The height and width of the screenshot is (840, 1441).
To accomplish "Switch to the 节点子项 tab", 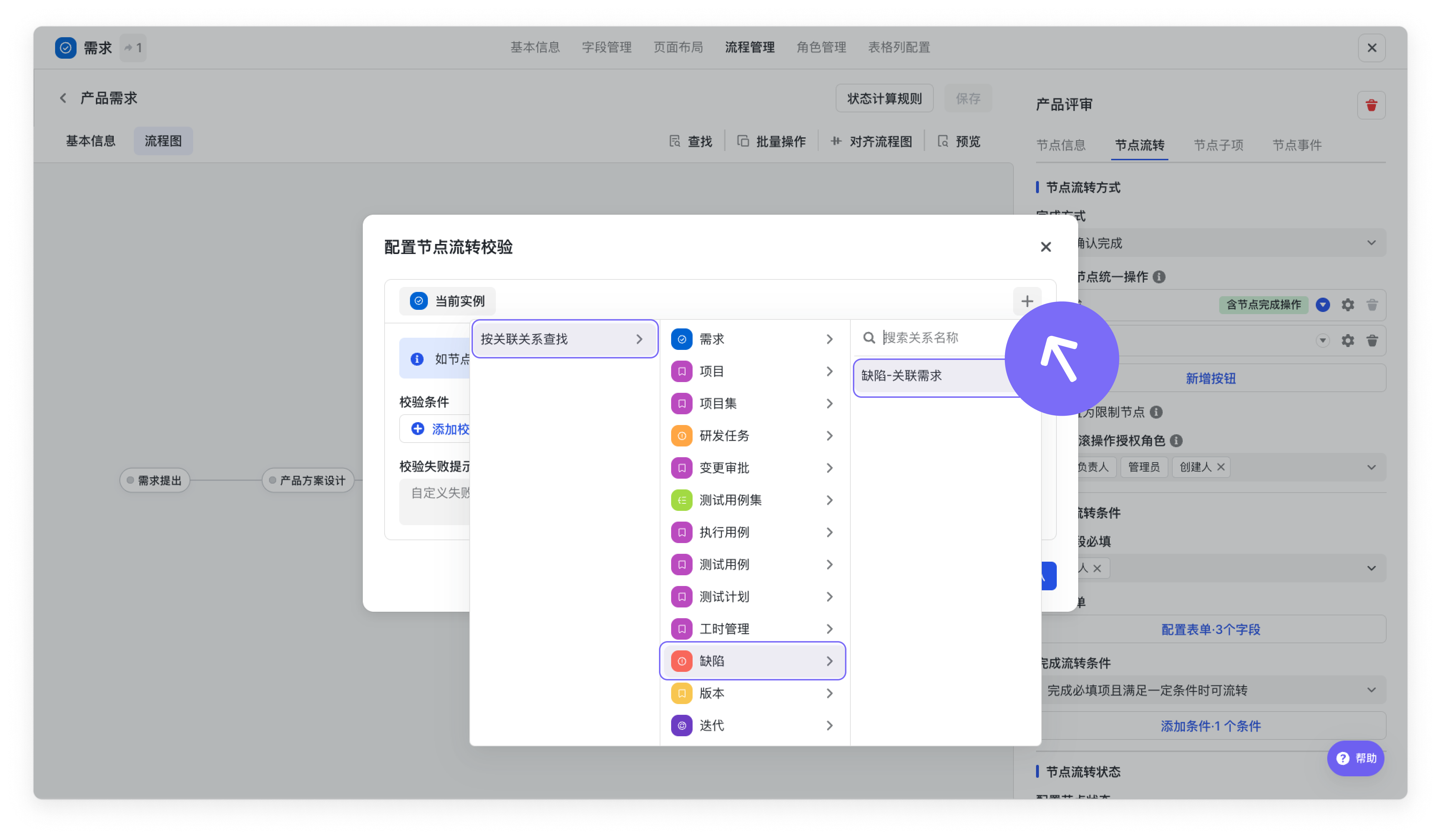I will (1218, 145).
